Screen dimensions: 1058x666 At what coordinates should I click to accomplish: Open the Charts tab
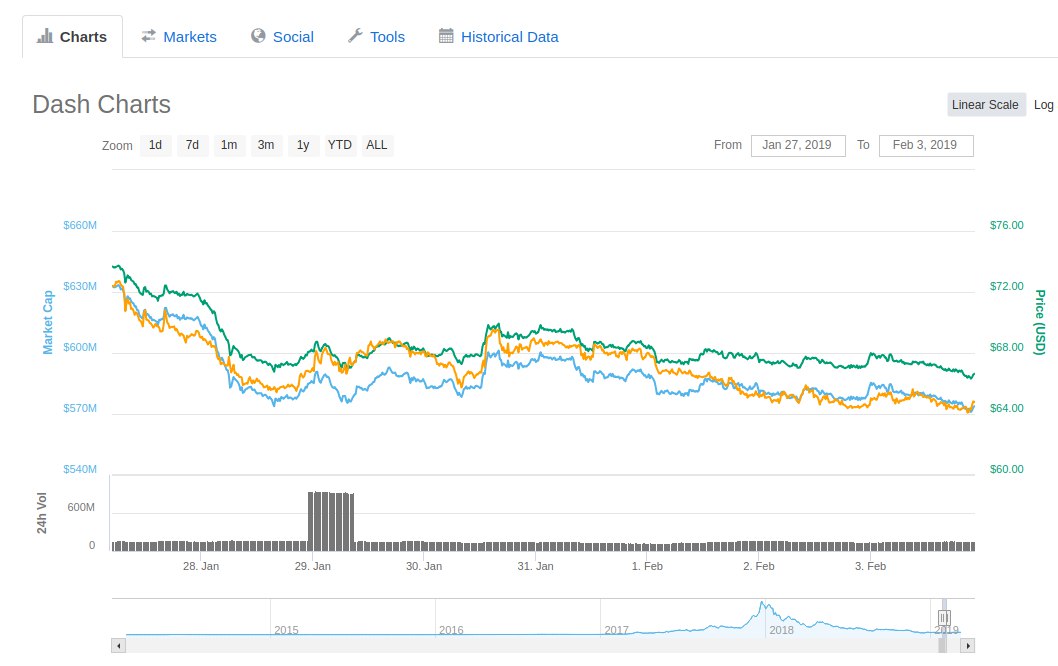pyautogui.click(x=72, y=37)
